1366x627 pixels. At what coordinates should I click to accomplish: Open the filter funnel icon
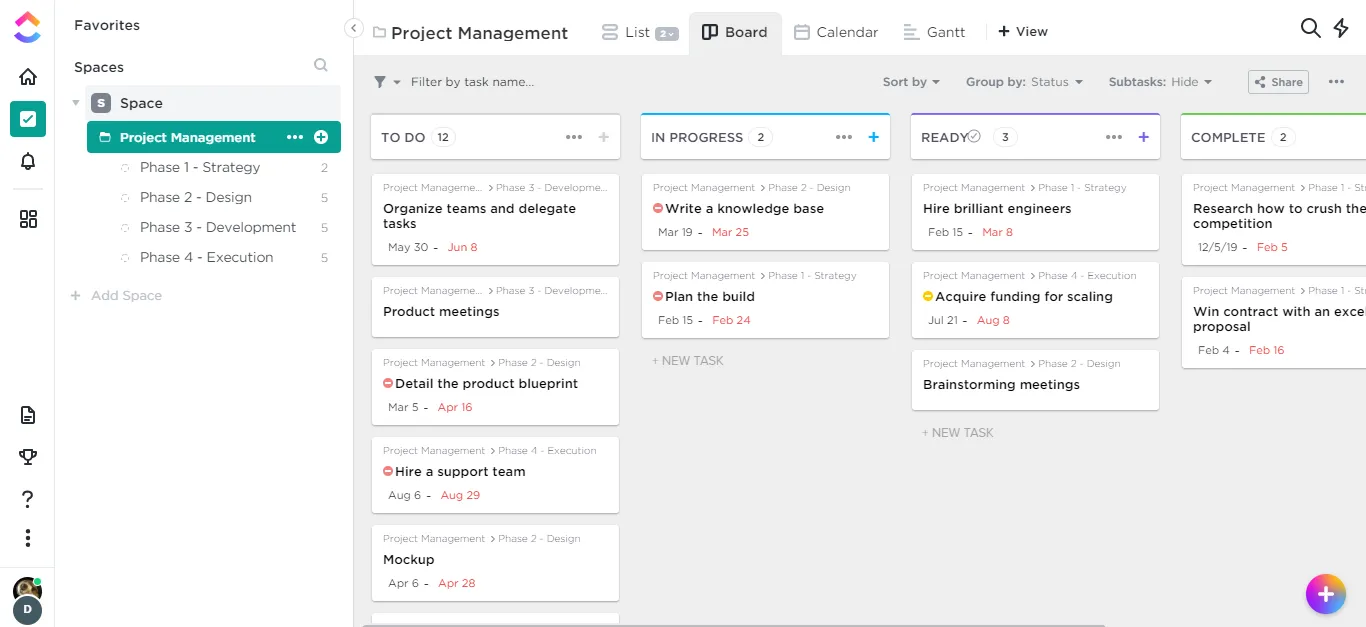[380, 82]
